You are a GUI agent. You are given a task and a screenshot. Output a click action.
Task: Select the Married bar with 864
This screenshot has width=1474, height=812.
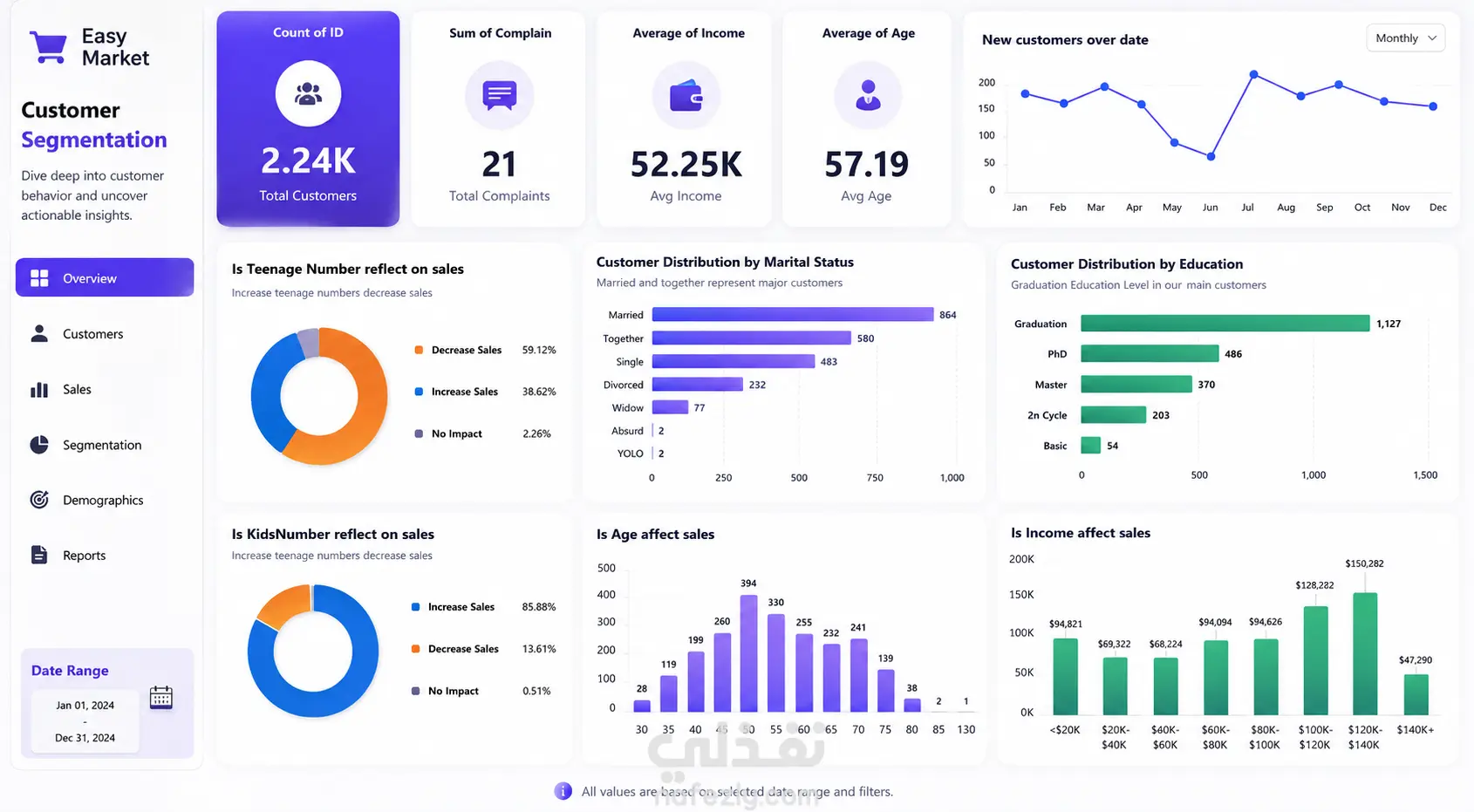(793, 315)
